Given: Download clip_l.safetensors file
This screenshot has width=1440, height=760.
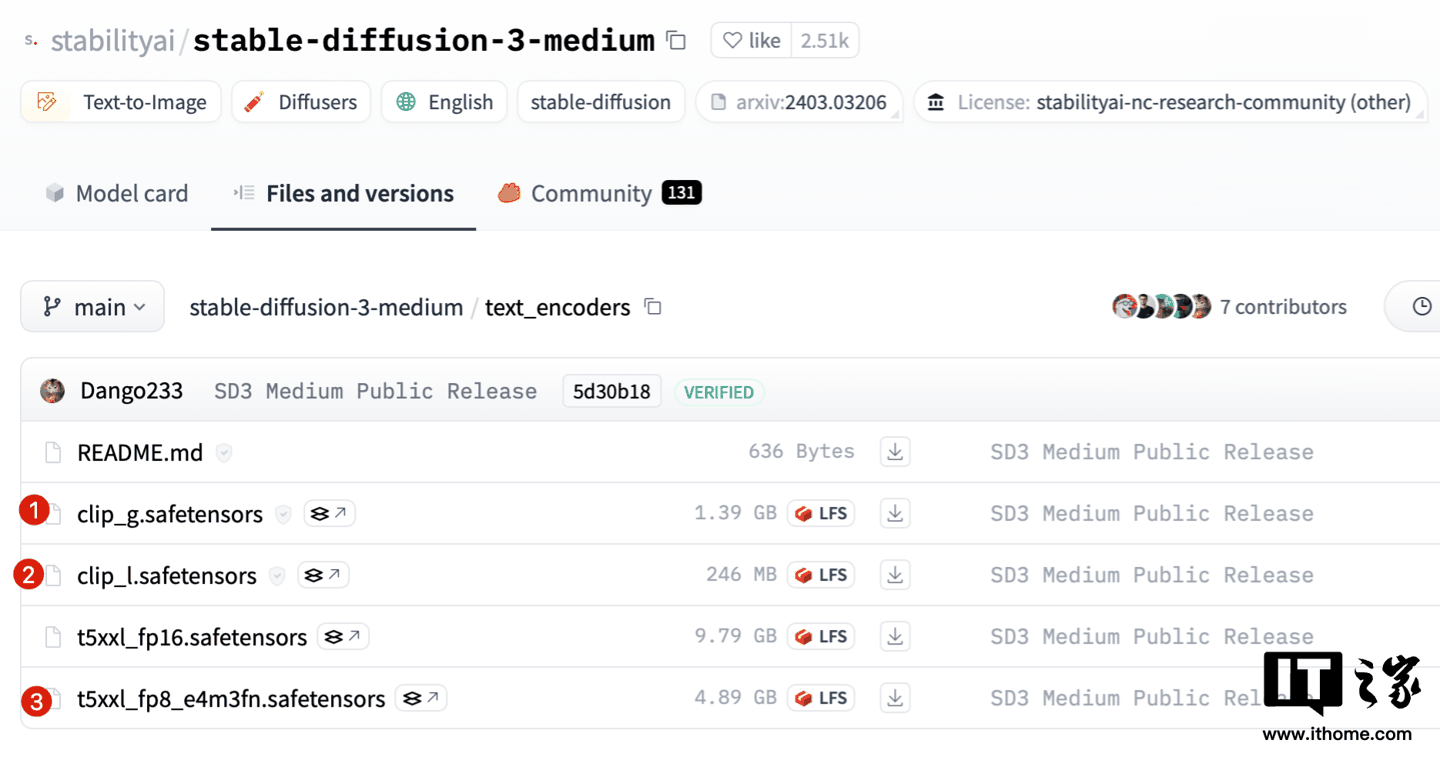Looking at the screenshot, I should (895, 575).
